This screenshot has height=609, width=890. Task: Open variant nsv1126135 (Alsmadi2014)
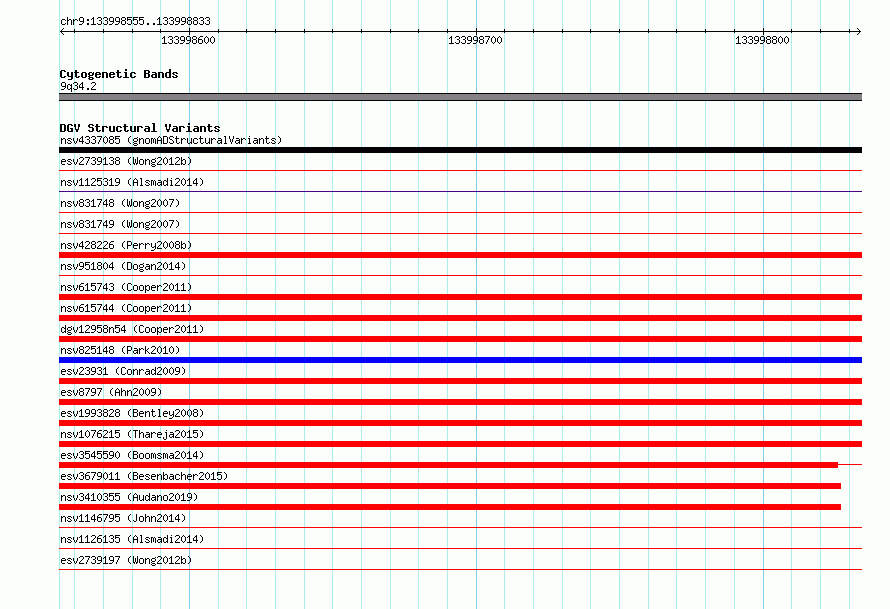(132, 539)
